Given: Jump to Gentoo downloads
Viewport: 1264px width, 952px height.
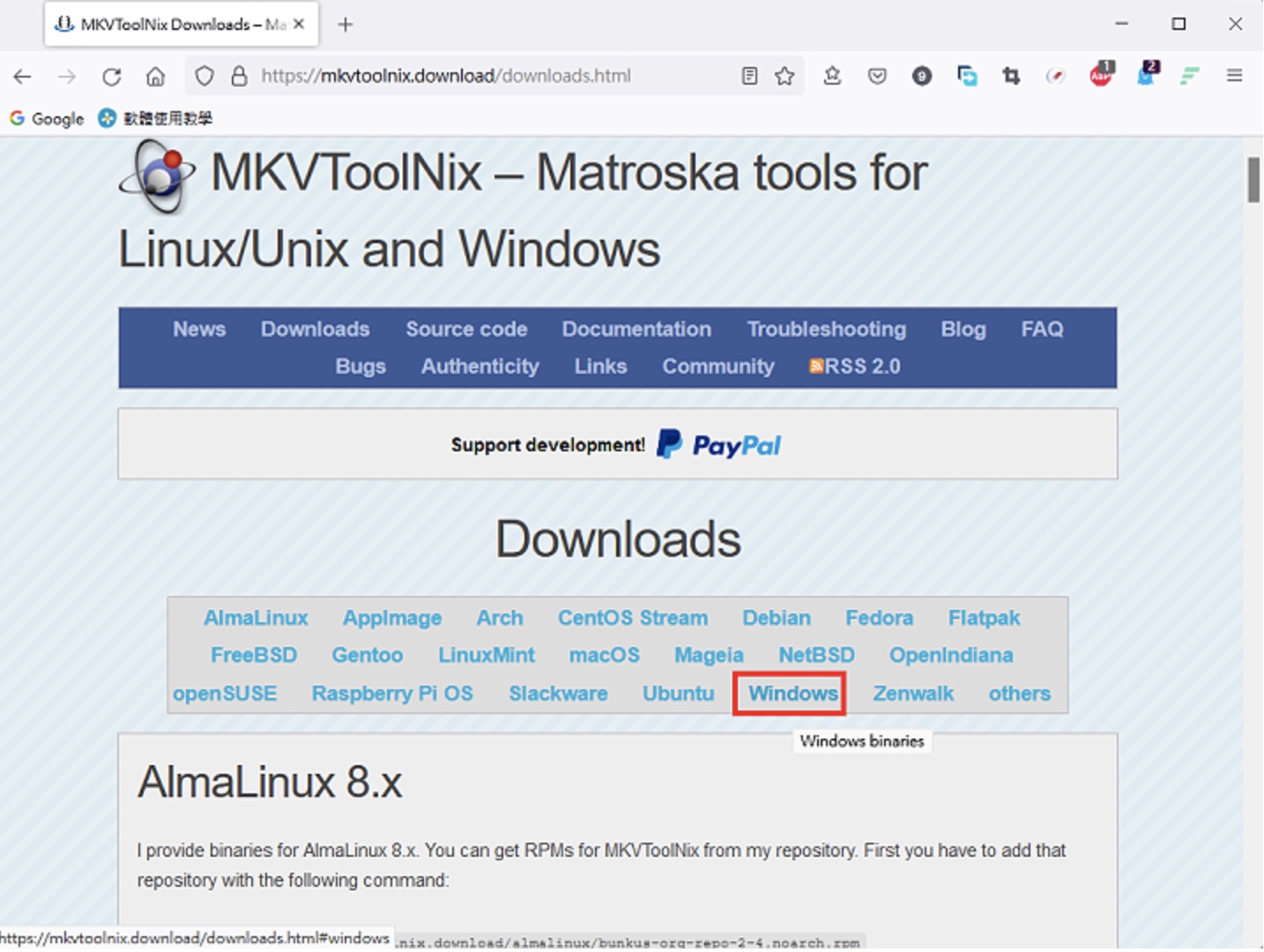Looking at the screenshot, I should [x=368, y=656].
